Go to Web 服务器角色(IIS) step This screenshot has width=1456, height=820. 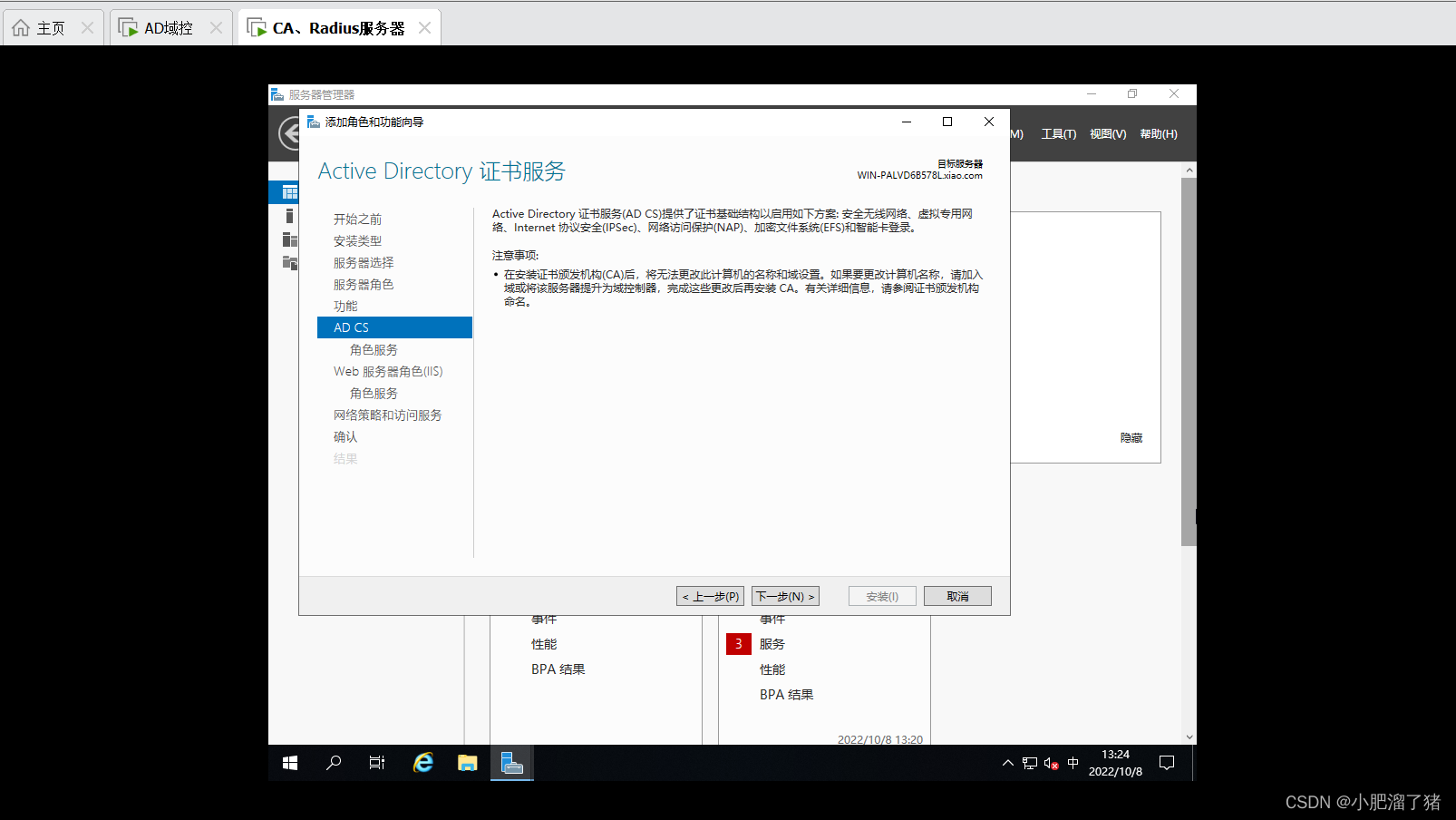tap(388, 371)
